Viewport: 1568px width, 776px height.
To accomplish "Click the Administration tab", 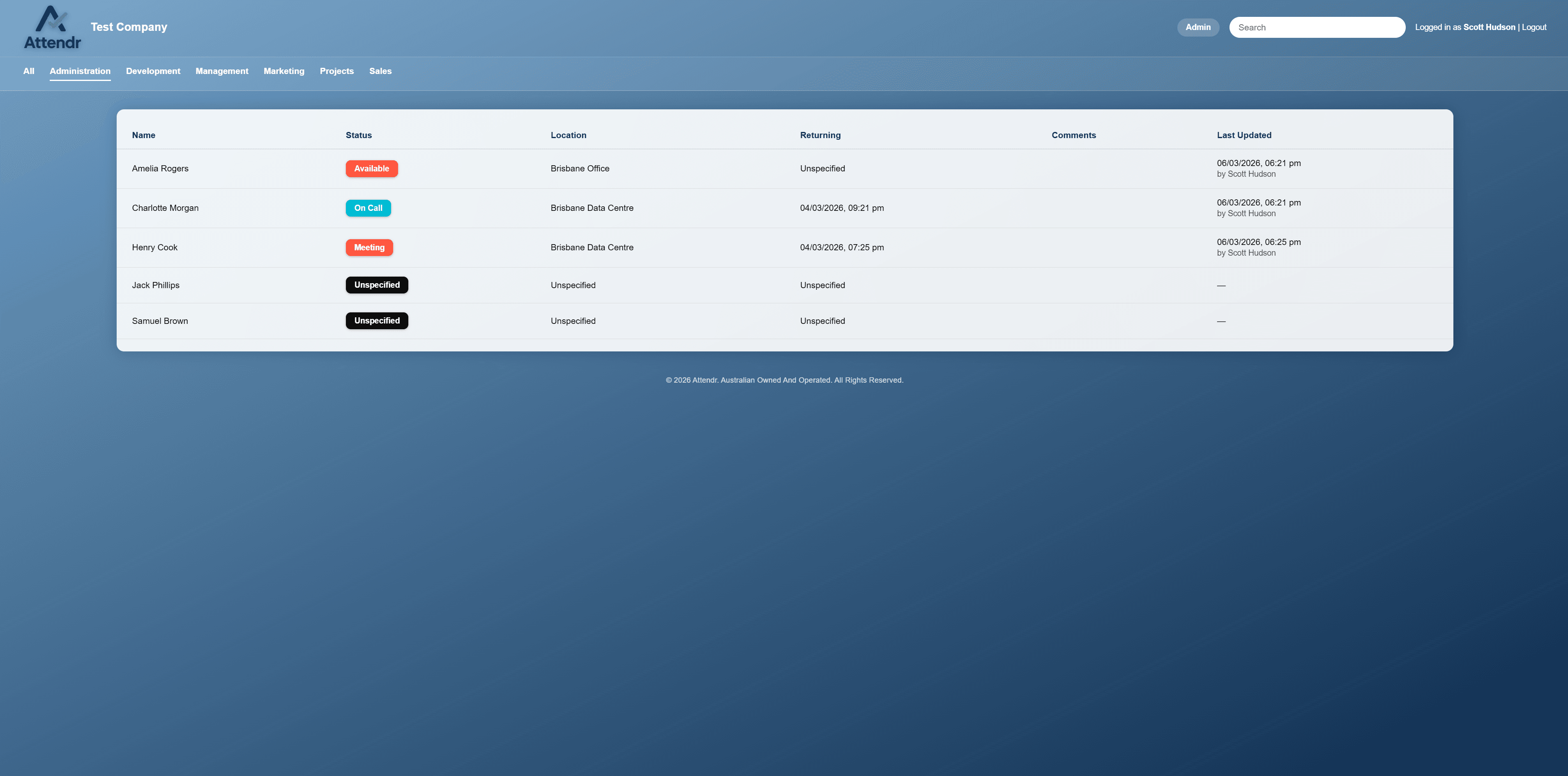I will click(x=80, y=71).
